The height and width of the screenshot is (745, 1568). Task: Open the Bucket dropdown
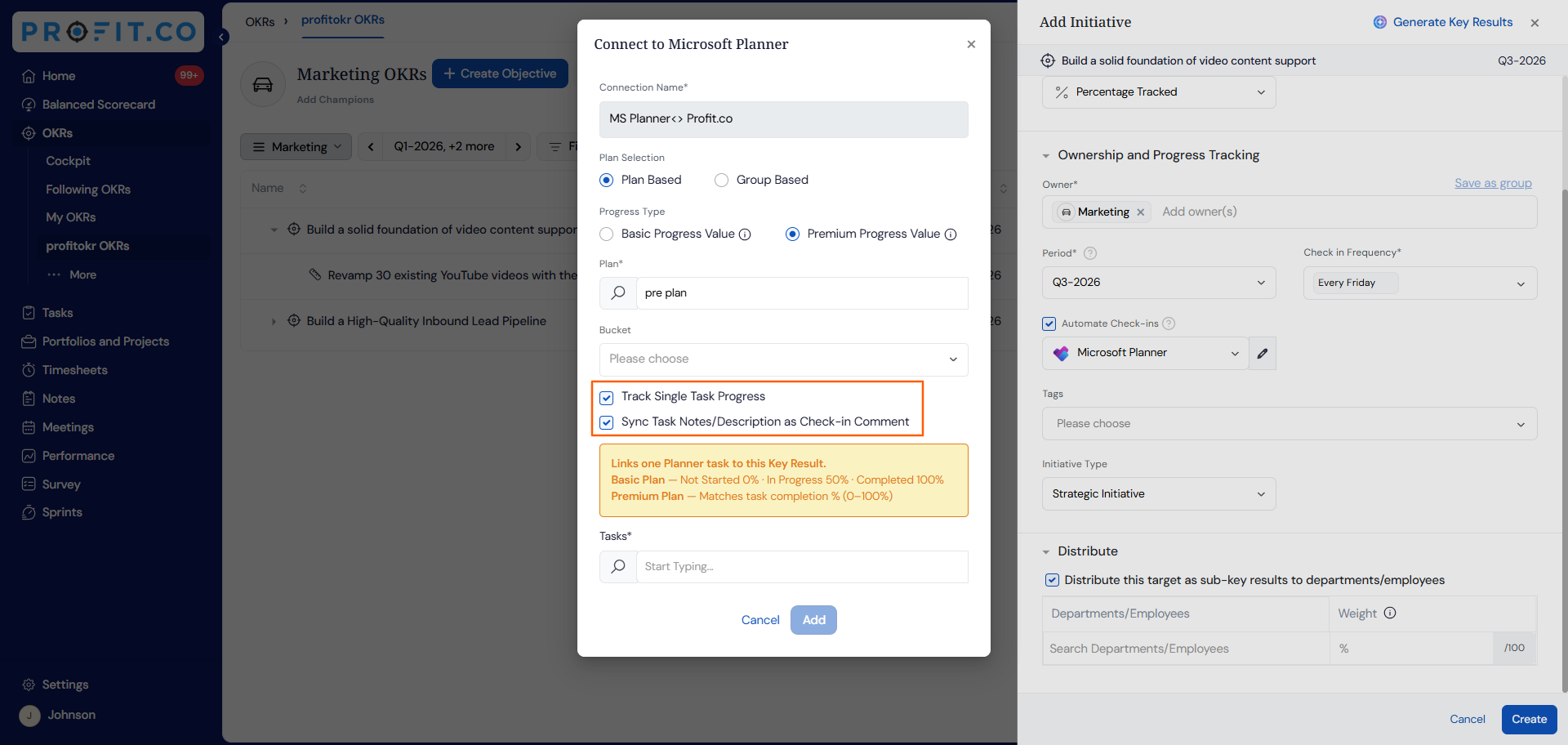pos(784,359)
